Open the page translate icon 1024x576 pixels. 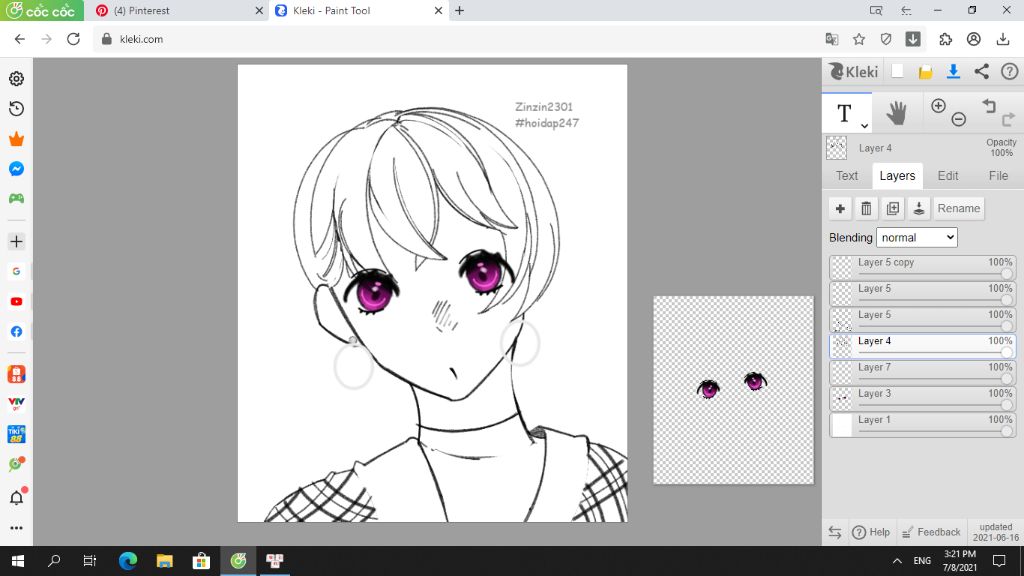click(831, 39)
